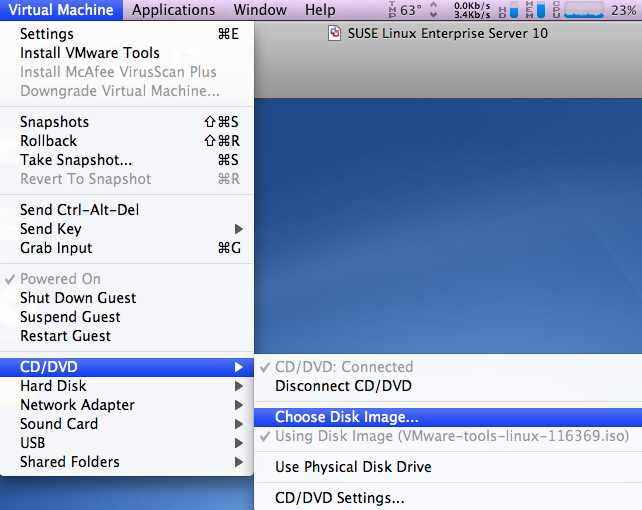Open the Window menu
This screenshot has height=510, width=642.
[x=260, y=10]
